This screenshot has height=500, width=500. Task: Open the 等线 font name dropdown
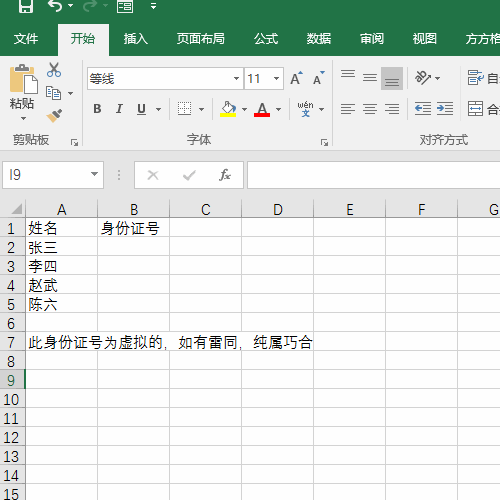point(236,79)
